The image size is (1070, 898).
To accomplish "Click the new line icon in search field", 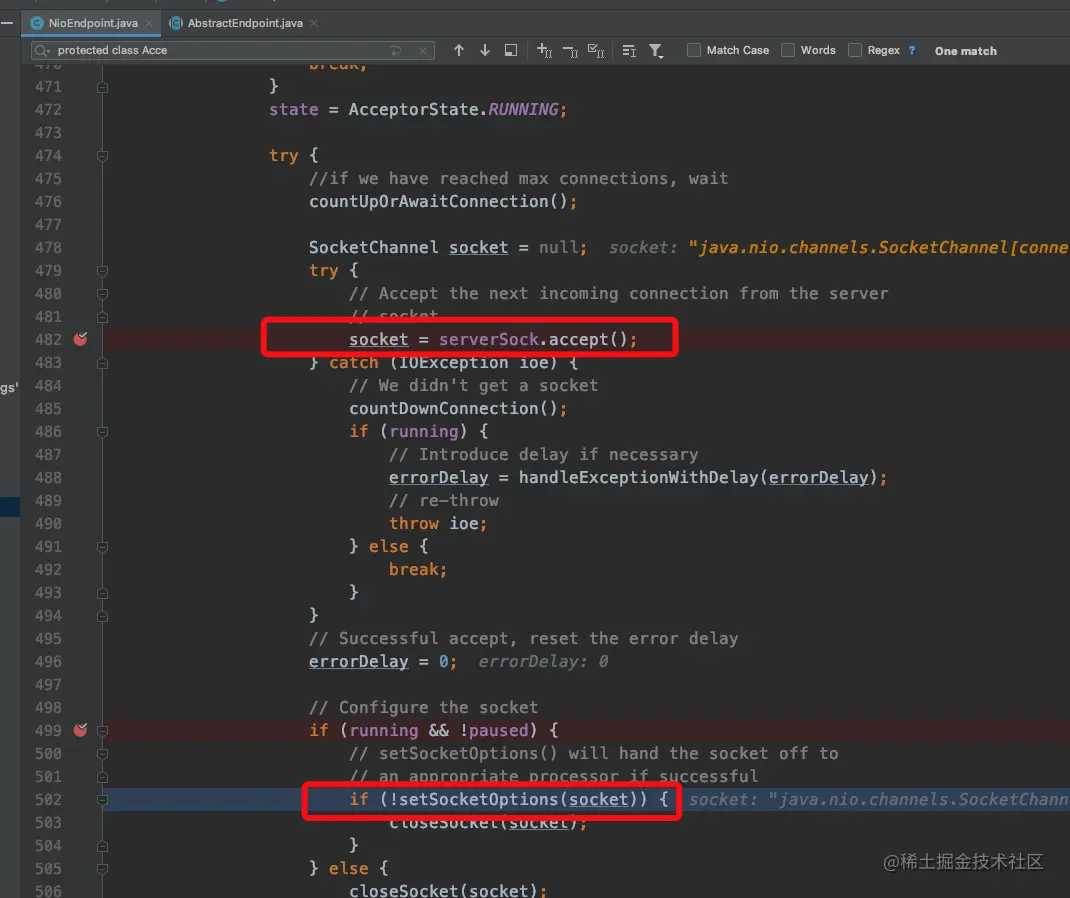I will pyautogui.click(x=396, y=50).
